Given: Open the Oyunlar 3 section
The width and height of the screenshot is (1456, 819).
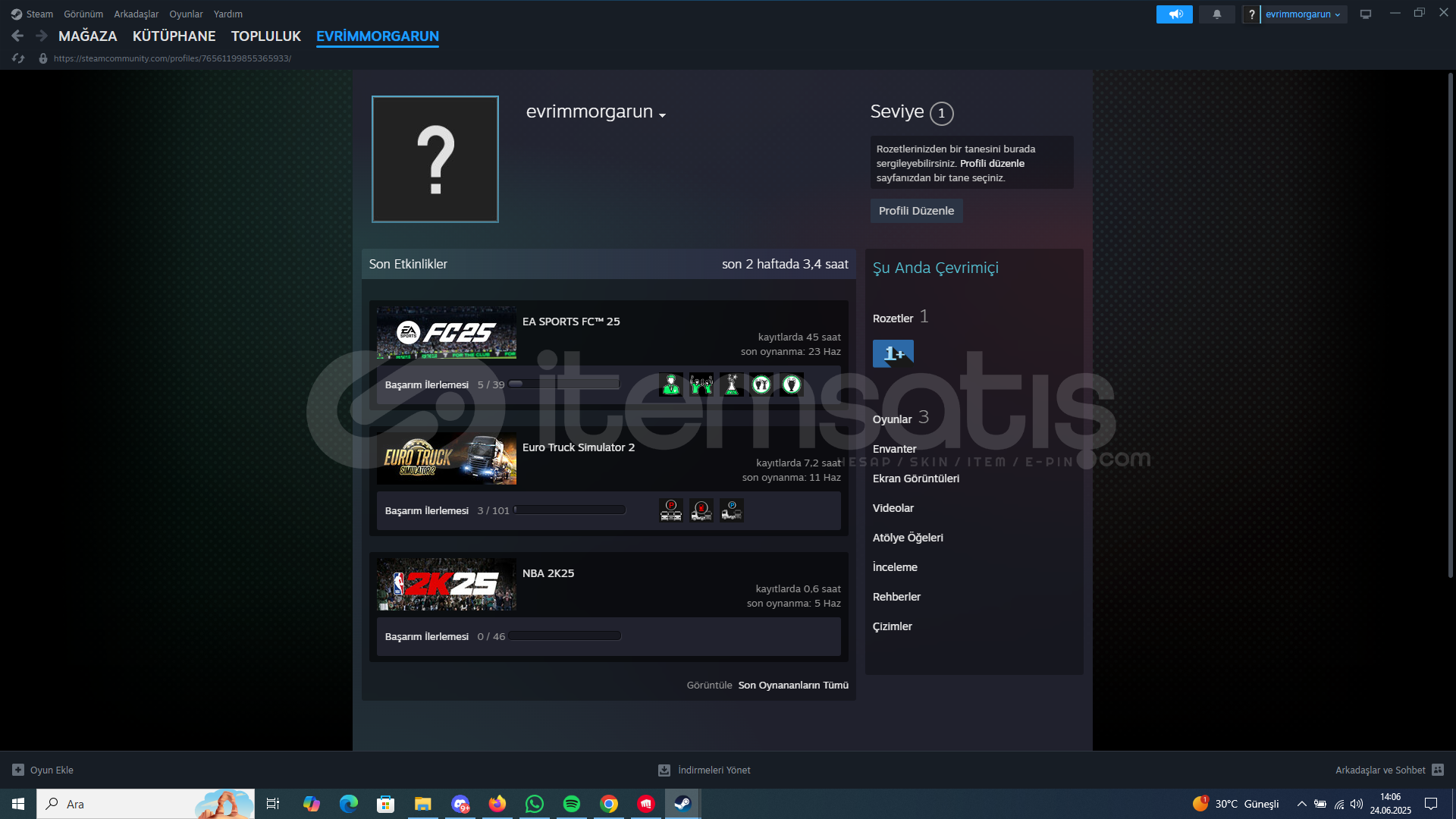Looking at the screenshot, I should [x=900, y=418].
